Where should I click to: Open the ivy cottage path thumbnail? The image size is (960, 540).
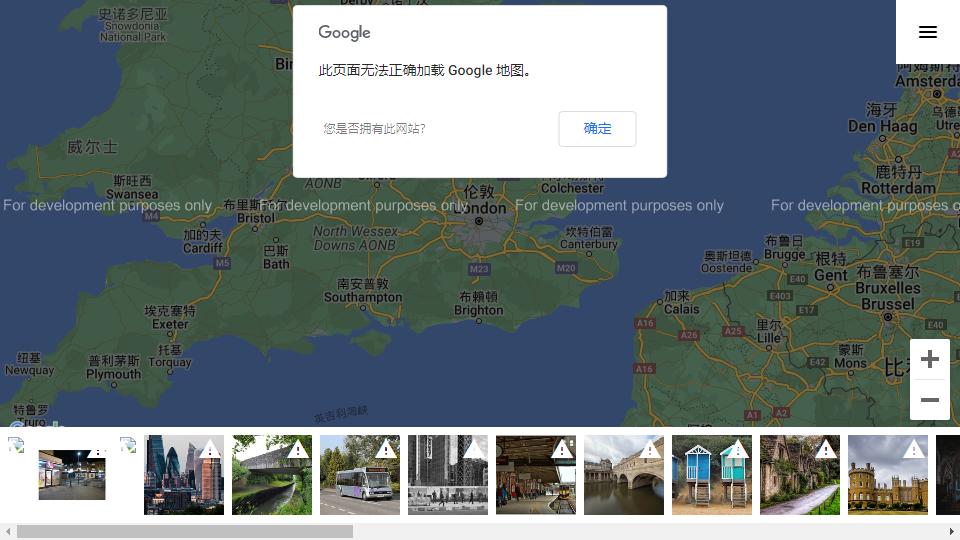800,475
